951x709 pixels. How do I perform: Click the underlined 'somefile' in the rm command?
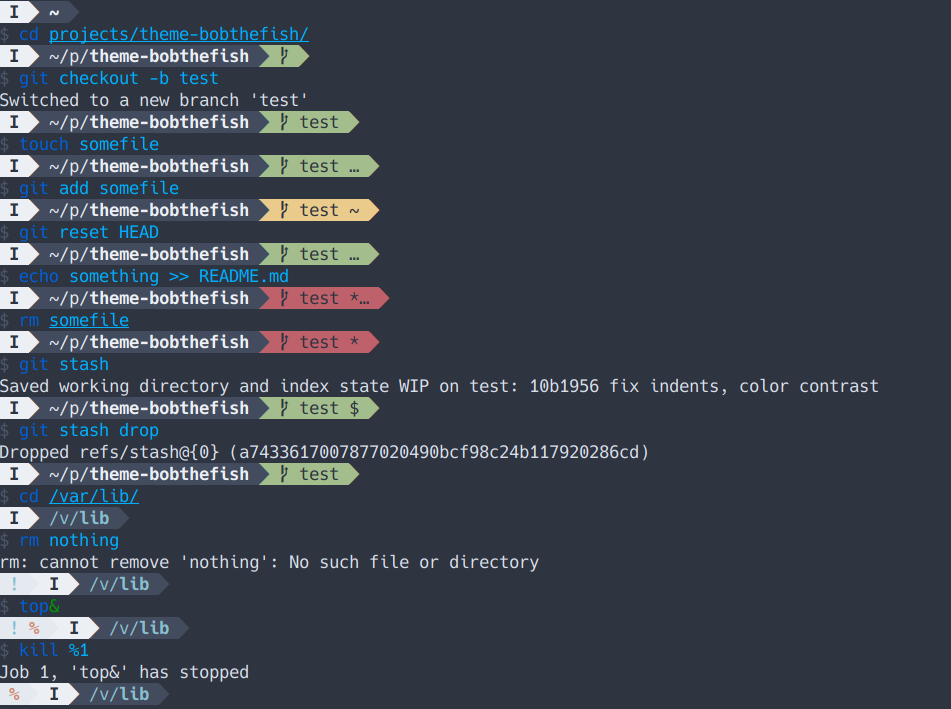tap(89, 320)
